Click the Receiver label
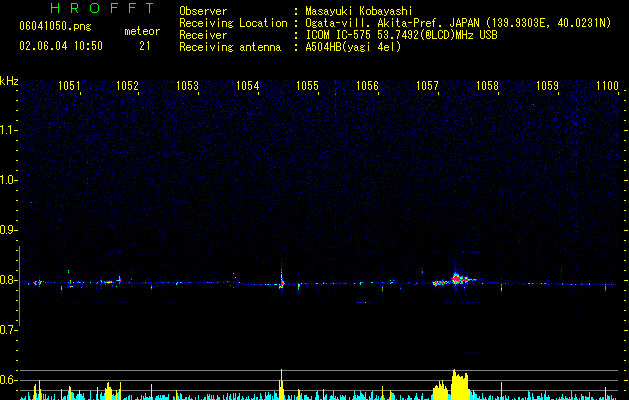Image resolution: width=629 pixels, height=400 pixels. tap(203, 35)
